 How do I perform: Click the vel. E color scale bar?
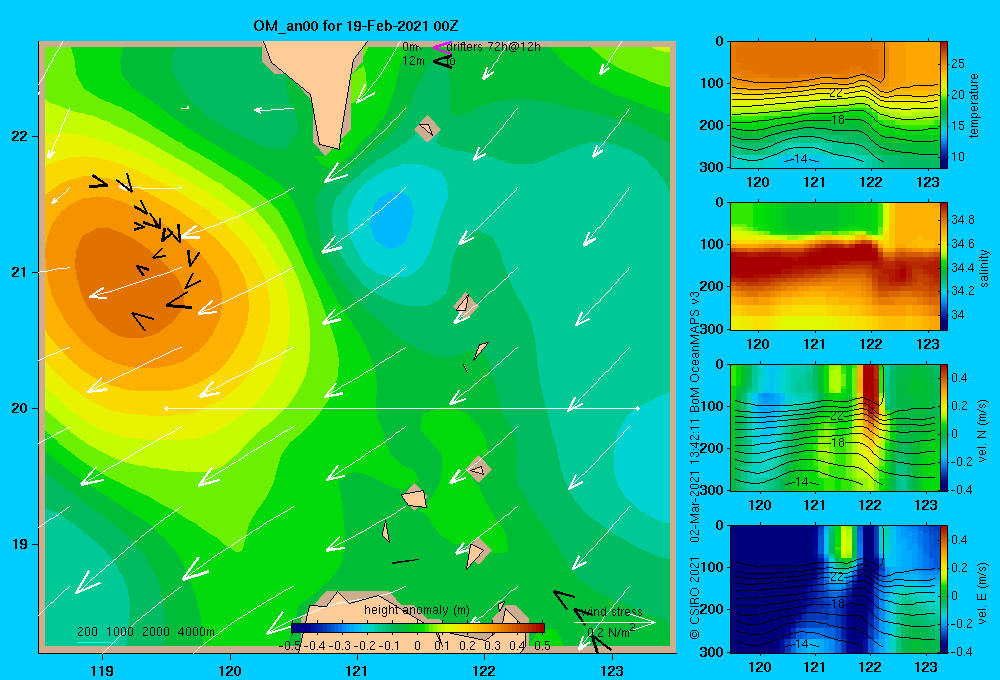point(944,589)
